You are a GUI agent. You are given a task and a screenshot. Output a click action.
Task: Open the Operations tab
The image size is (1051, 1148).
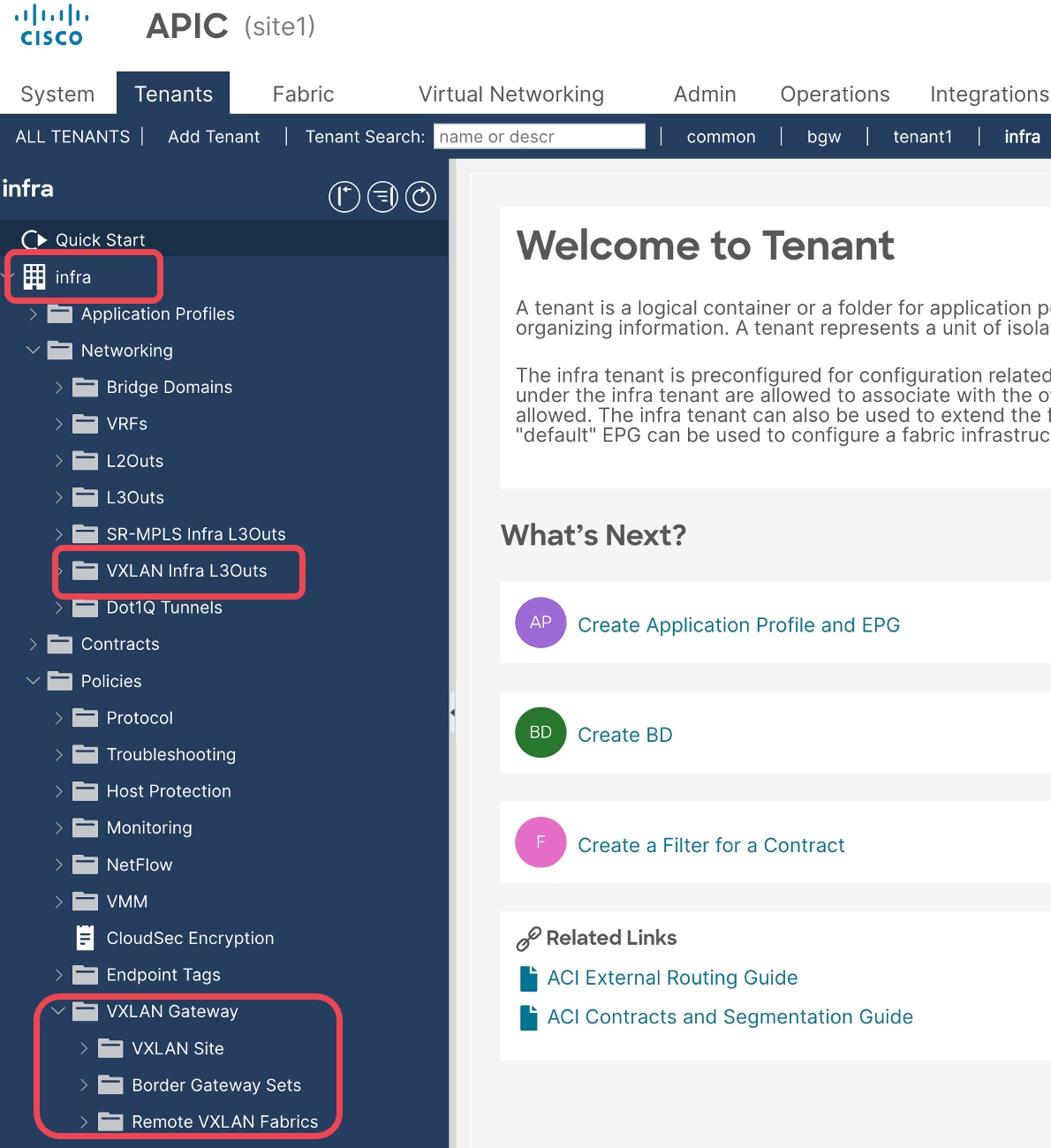point(835,94)
